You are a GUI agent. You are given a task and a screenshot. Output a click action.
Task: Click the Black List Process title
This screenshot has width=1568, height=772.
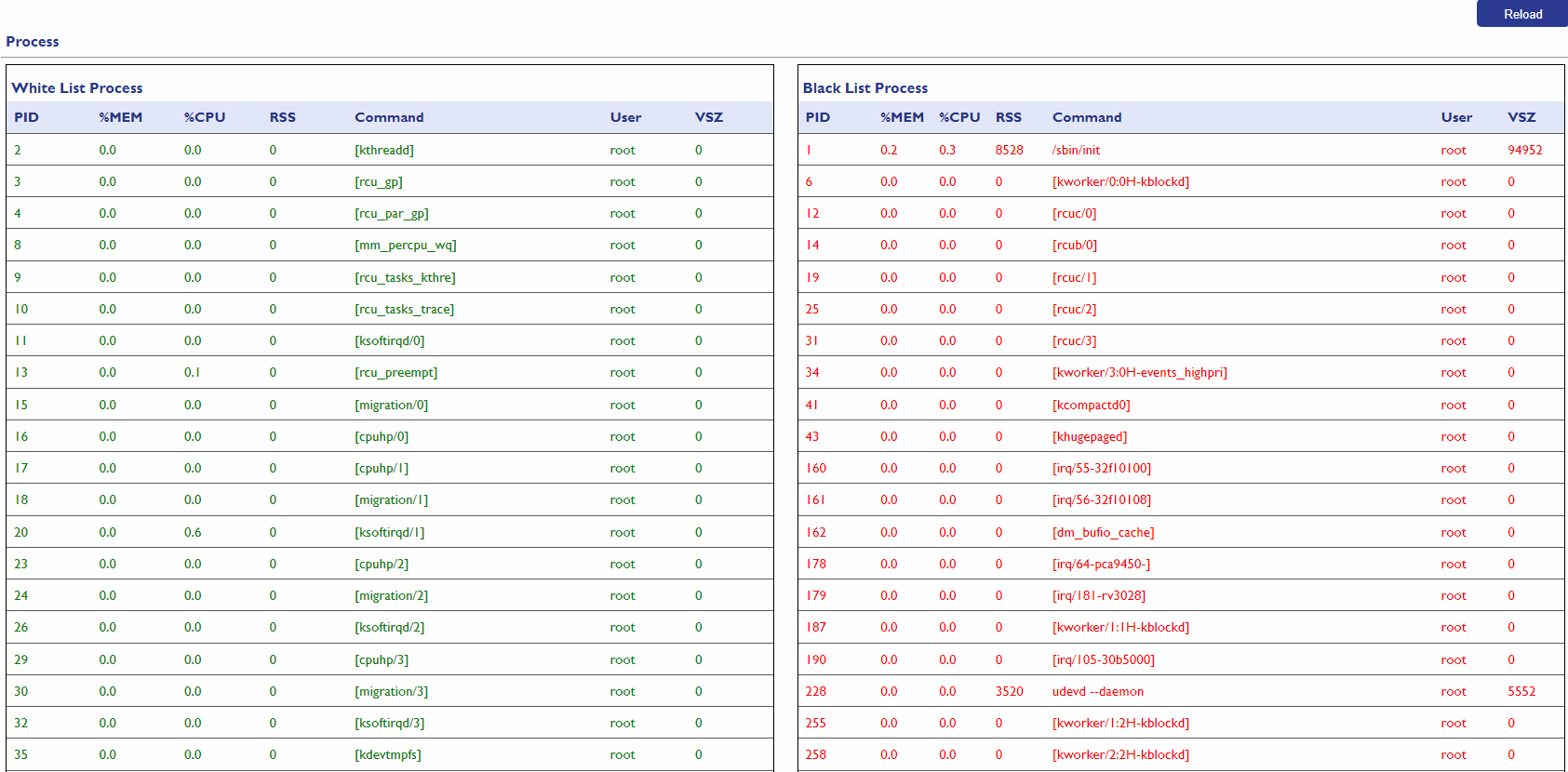pos(865,88)
